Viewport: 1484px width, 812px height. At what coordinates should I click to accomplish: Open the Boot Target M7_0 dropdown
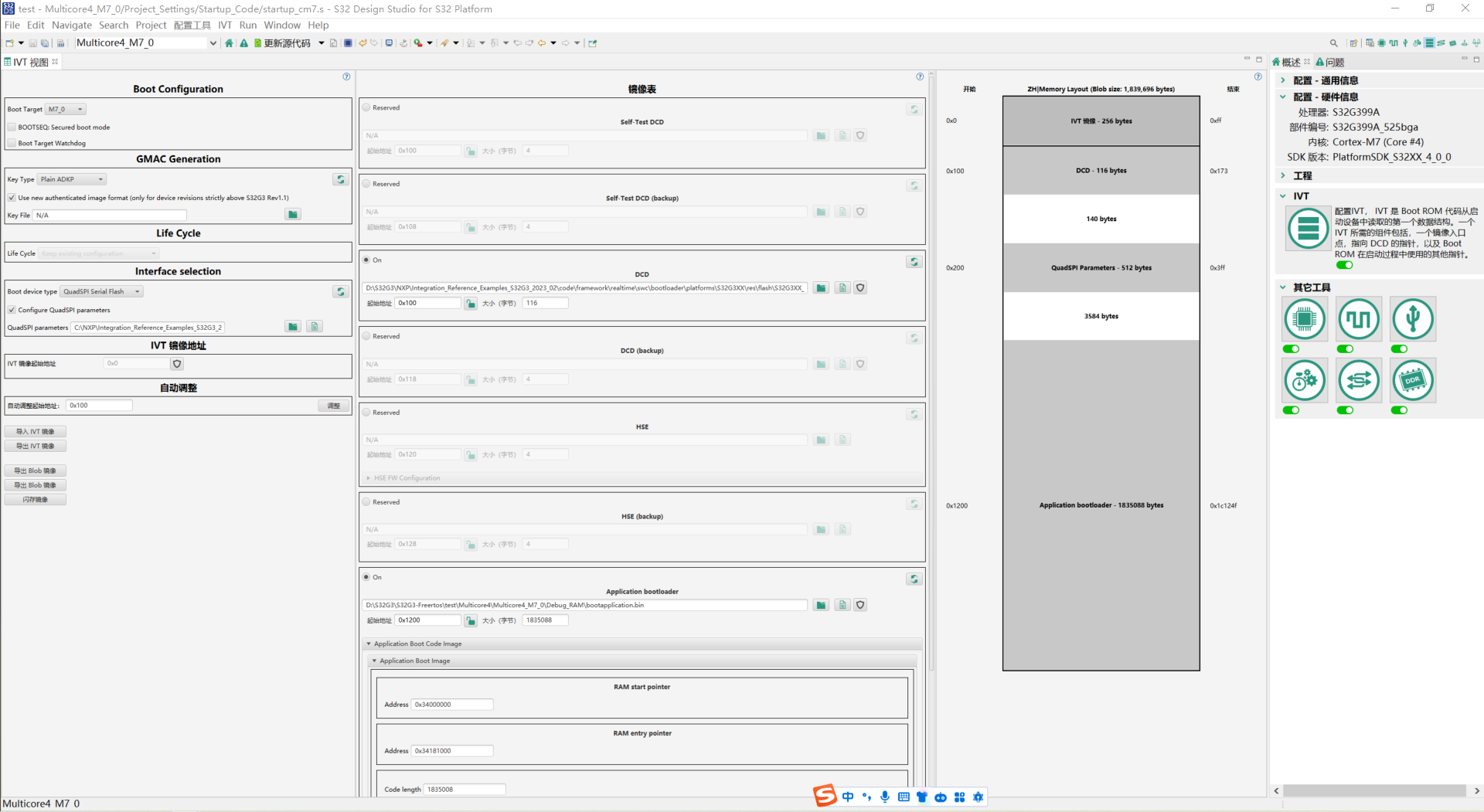pos(66,109)
